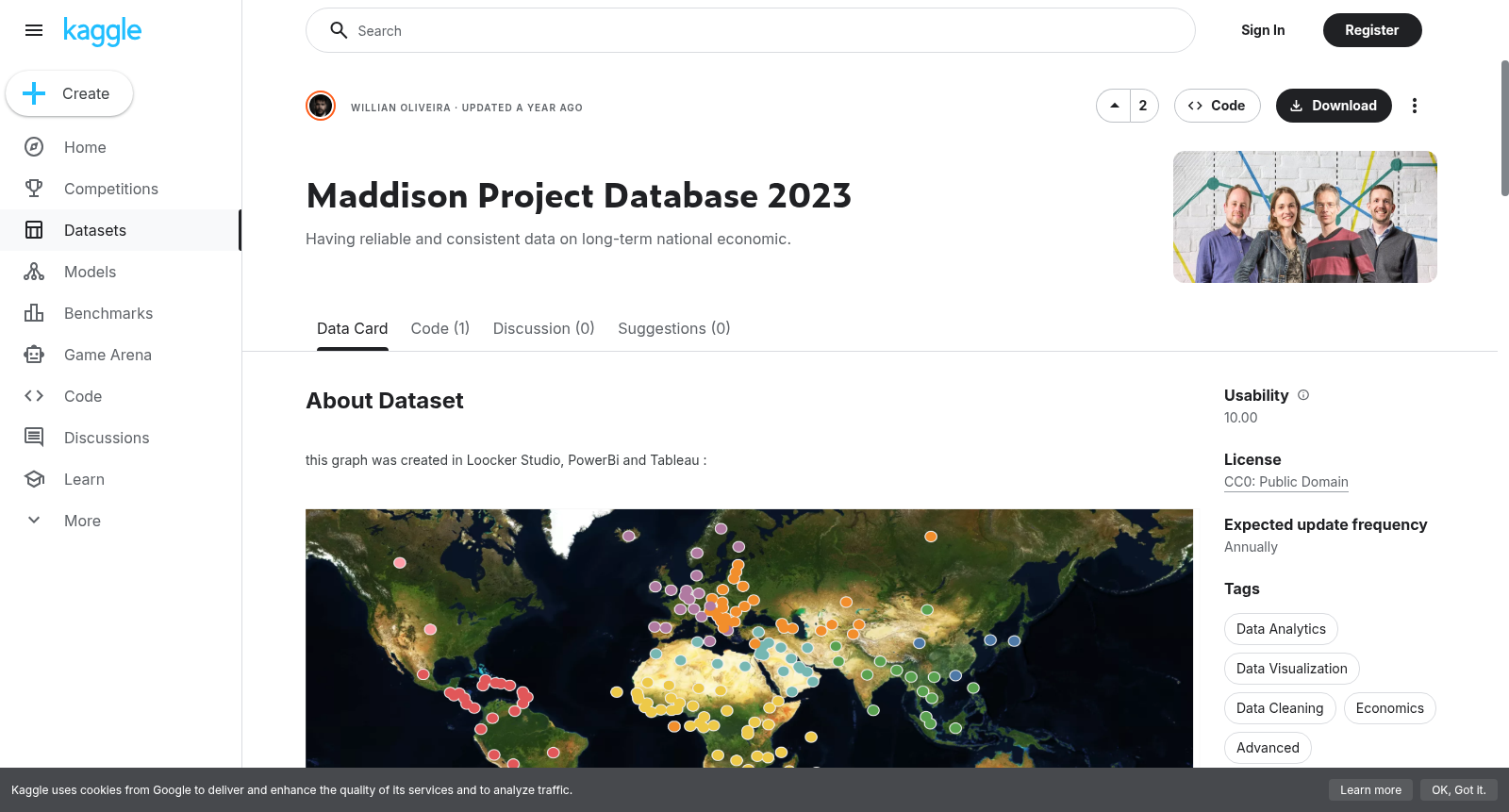The height and width of the screenshot is (812, 1509).
Task: Click the Create plus button
Action: [69, 93]
